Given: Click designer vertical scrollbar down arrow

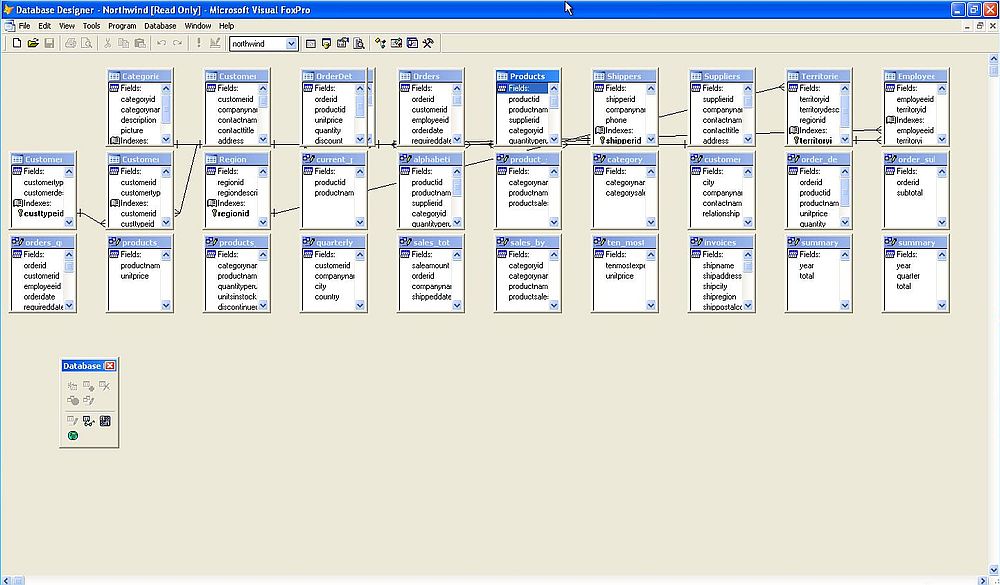Looking at the screenshot, I should point(994,570).
